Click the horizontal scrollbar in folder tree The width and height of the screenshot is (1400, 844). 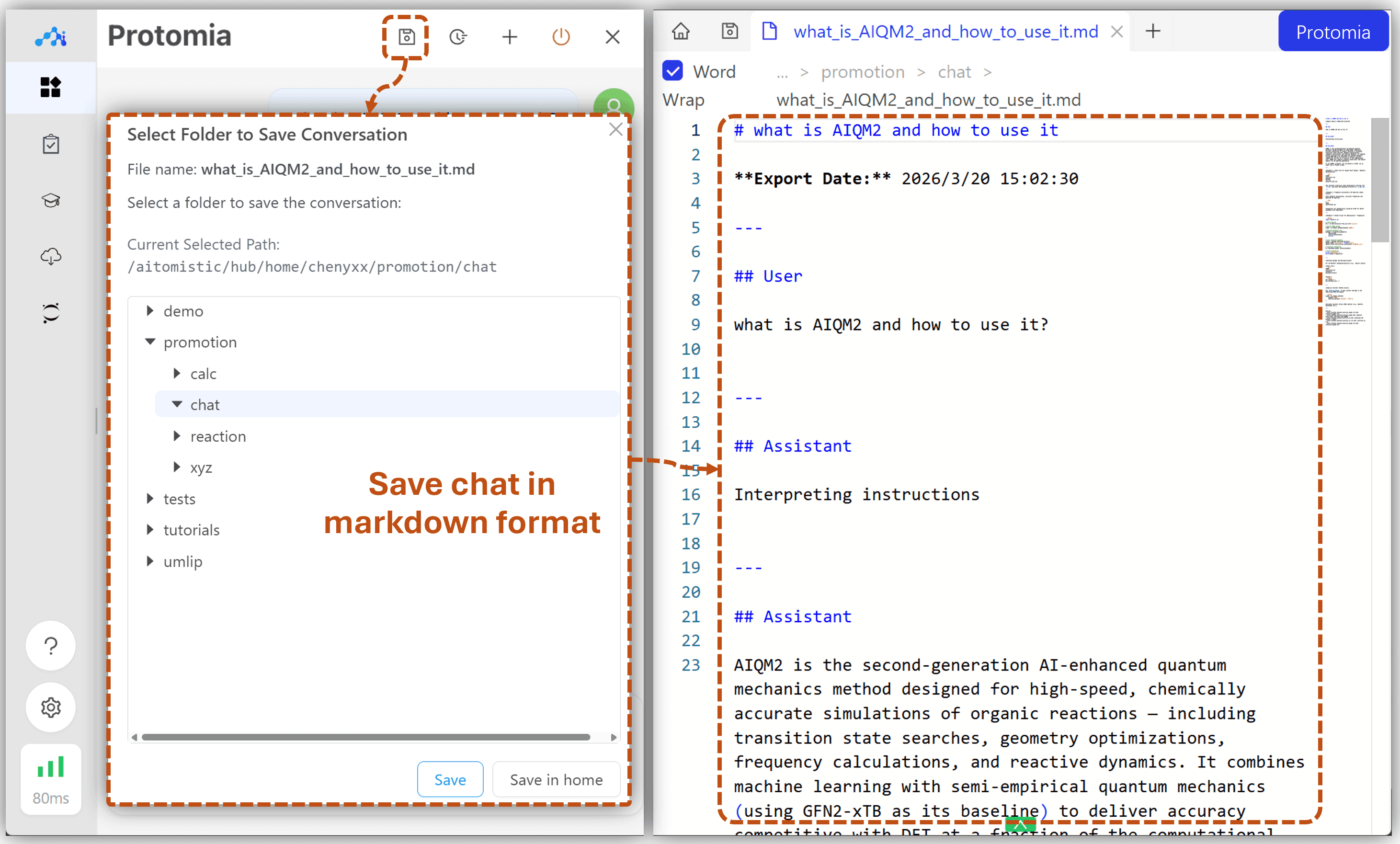pos(366,737)
